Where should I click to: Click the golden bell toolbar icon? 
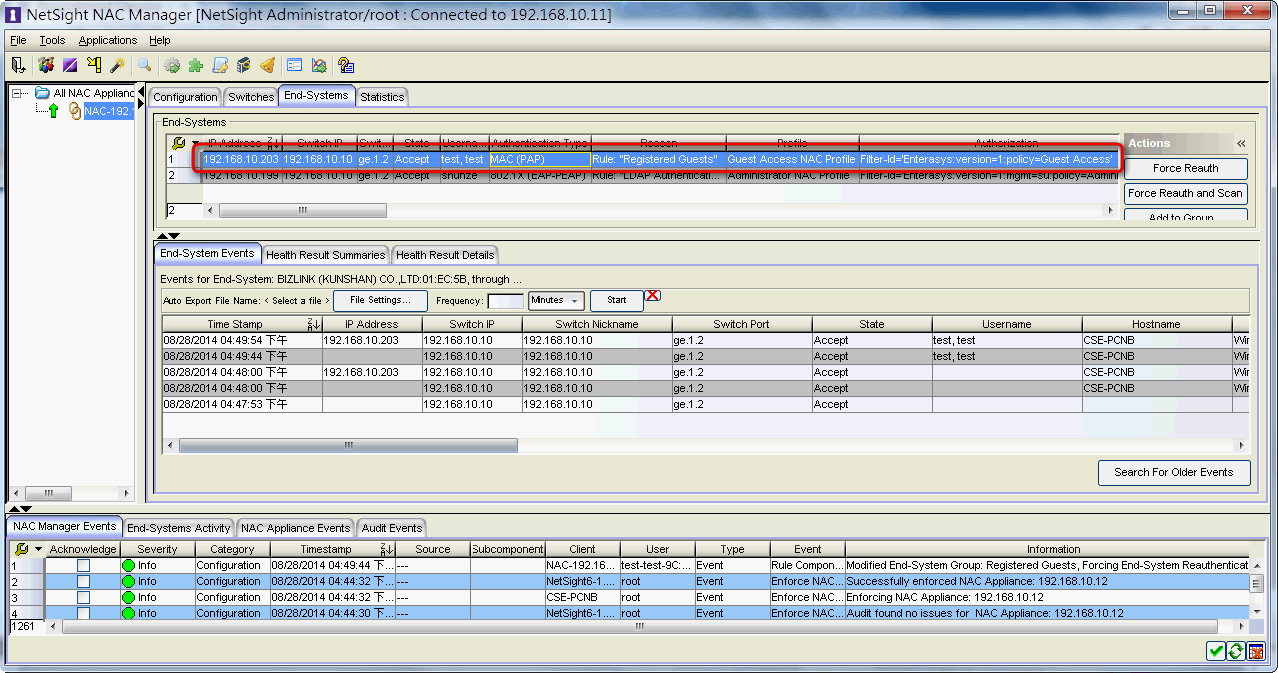click(267, 65)
